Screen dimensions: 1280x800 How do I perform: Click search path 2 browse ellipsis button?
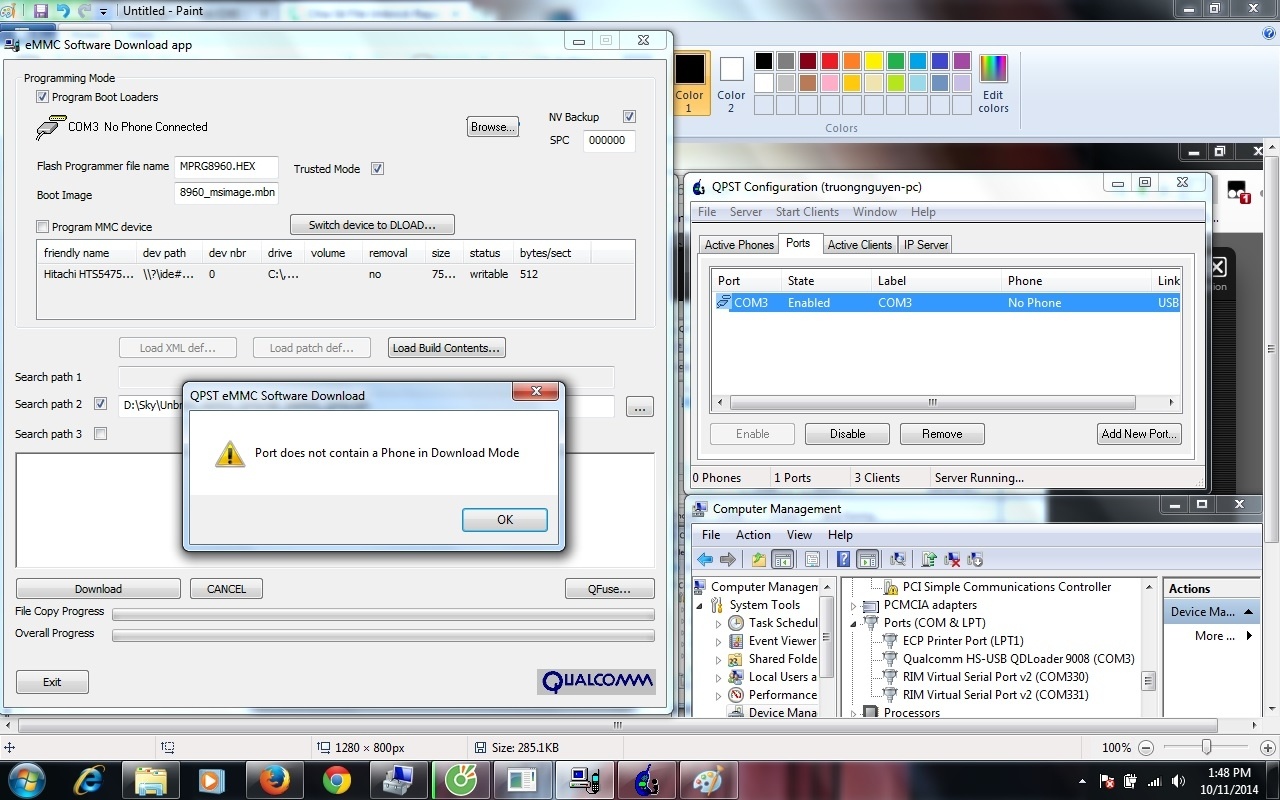(640, 407)
